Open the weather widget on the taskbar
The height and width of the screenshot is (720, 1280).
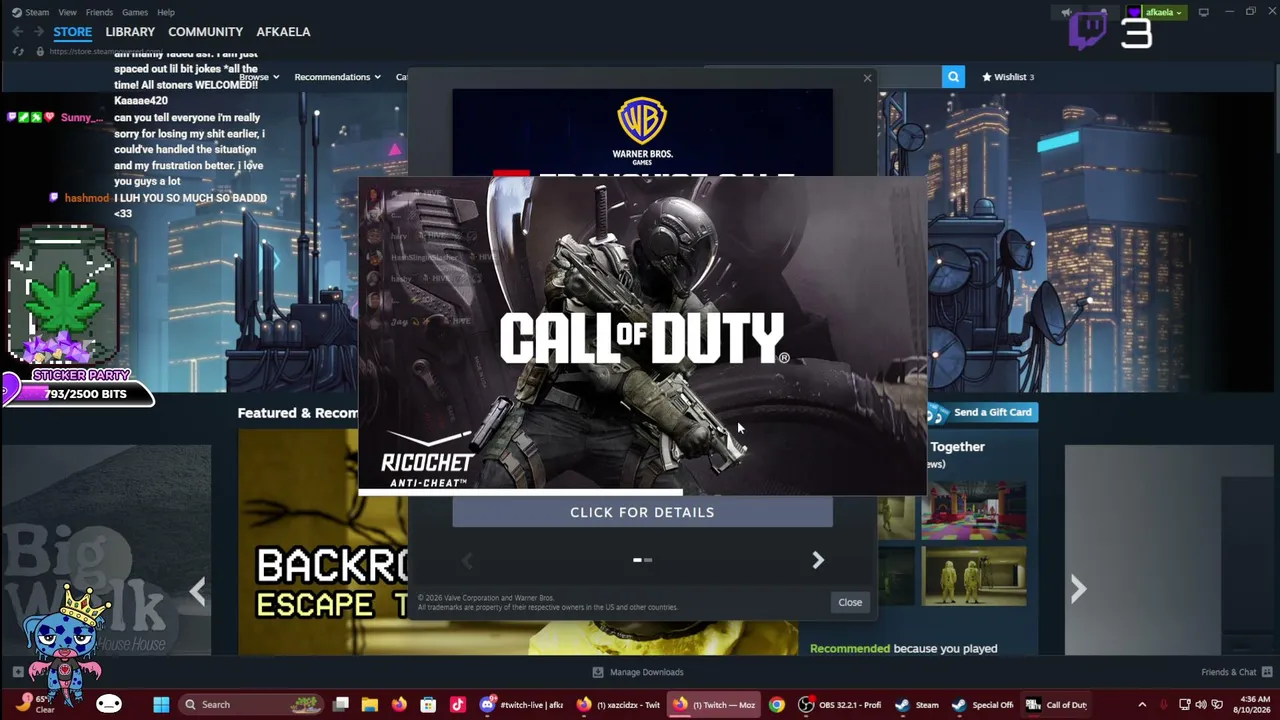[33, 704]
